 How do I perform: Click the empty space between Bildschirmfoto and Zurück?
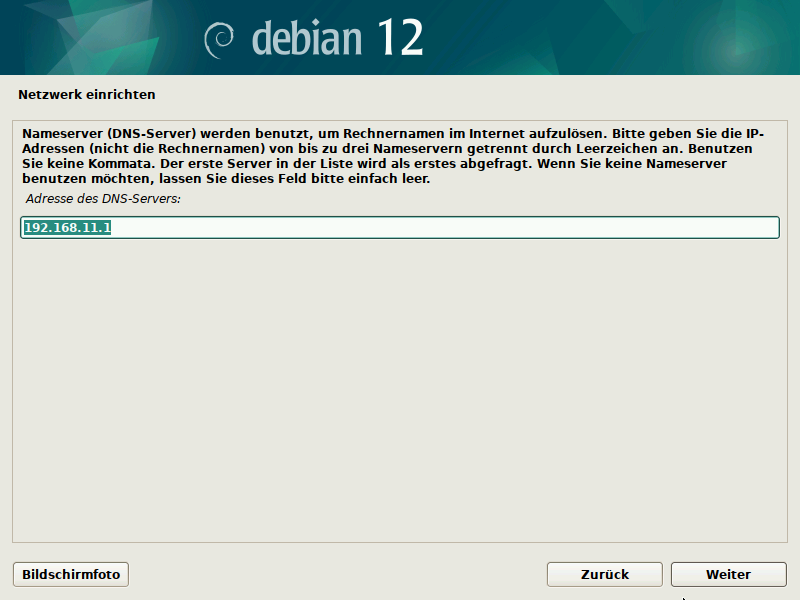click(340, 574)
